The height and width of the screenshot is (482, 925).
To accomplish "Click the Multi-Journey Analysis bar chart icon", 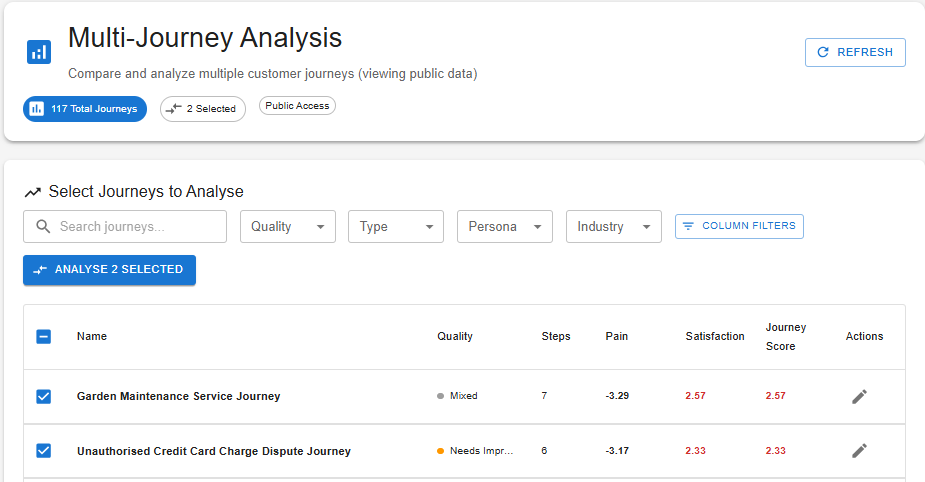I will point(38,52).
